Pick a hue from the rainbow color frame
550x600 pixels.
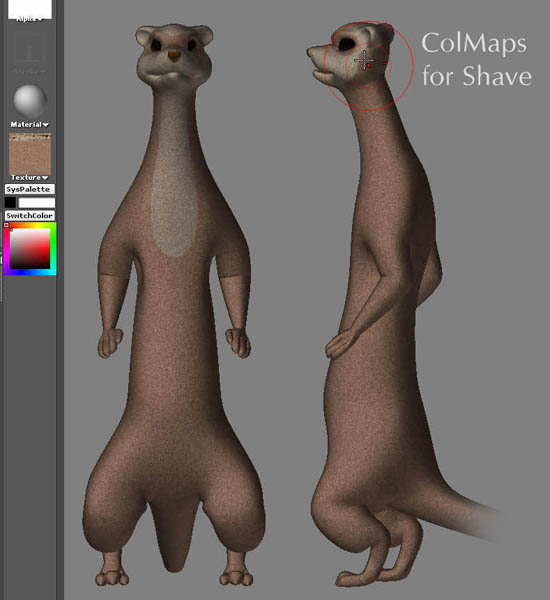[x=53, y=249]
